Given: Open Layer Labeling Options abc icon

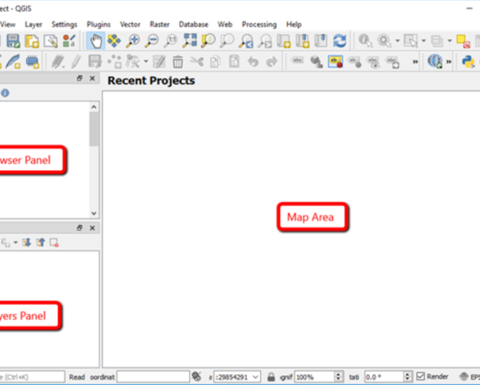Looking at the screenshot, I should coord(297,61).
